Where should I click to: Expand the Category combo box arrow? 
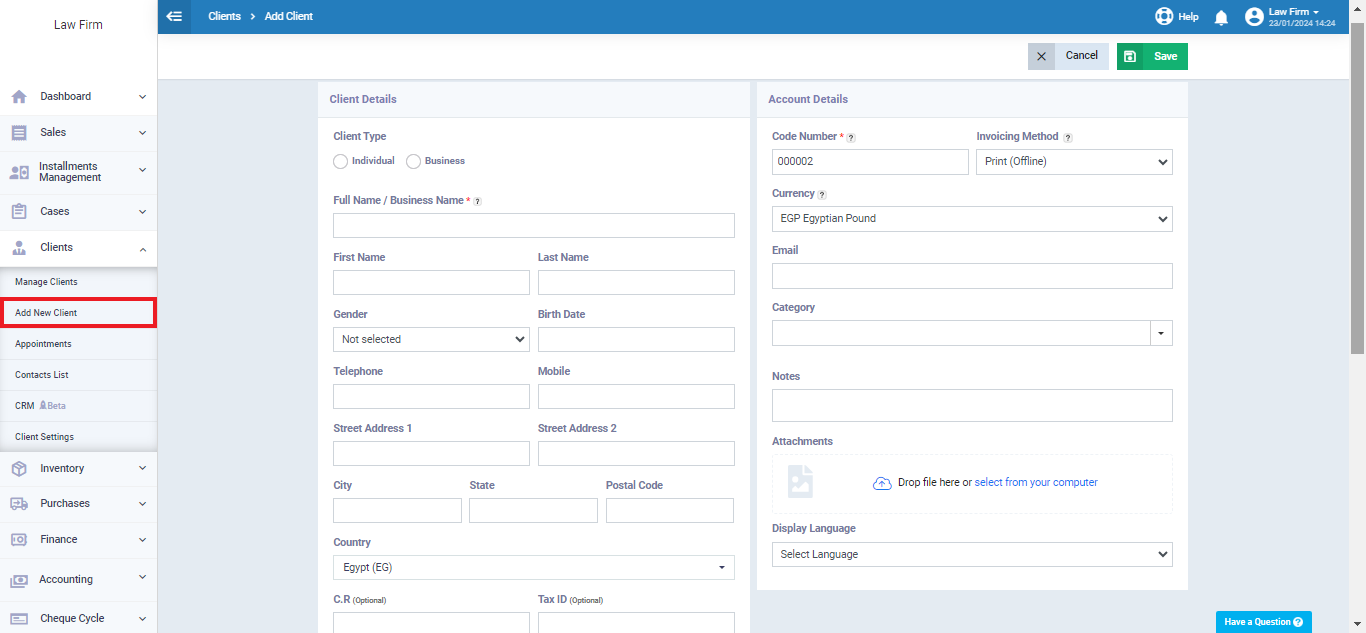(1161, 333)
